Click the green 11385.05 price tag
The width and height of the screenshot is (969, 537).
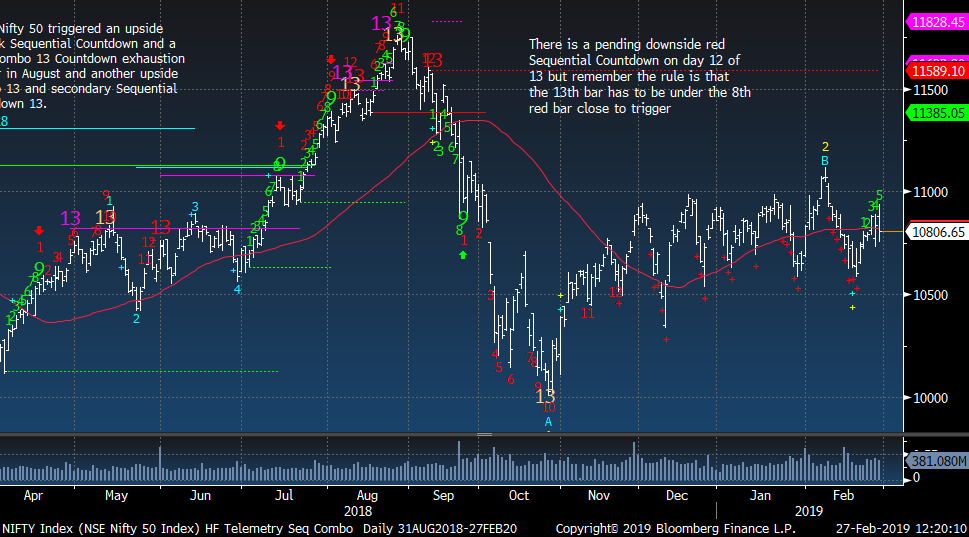point(937,113)
